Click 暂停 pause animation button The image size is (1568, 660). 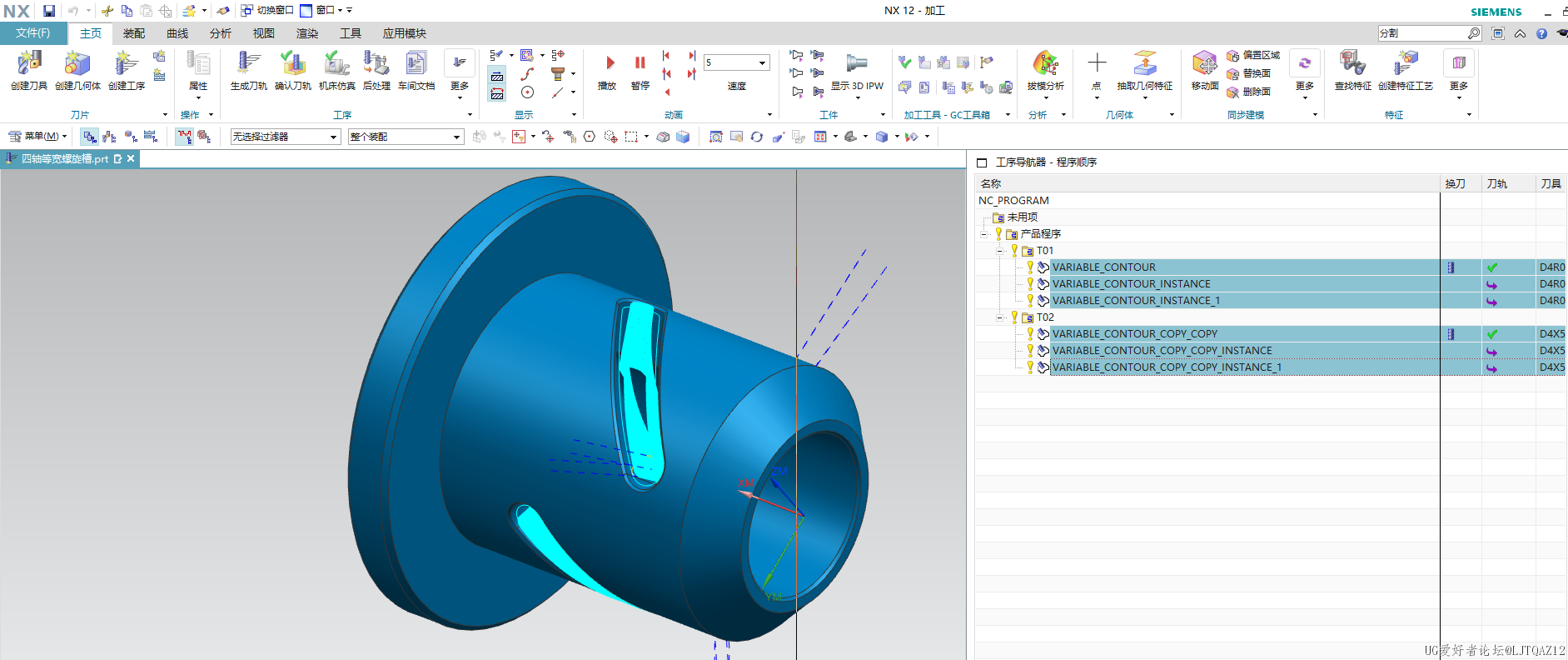pos(640,72)
